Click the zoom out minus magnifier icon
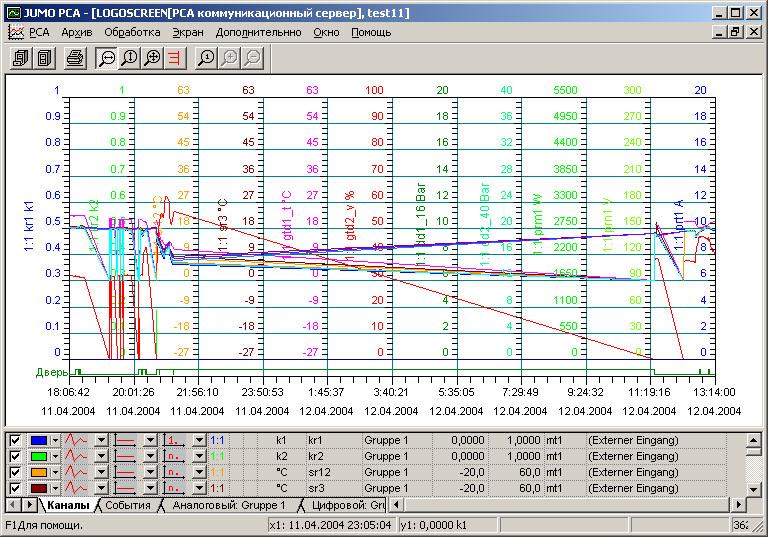 [253, 58]
